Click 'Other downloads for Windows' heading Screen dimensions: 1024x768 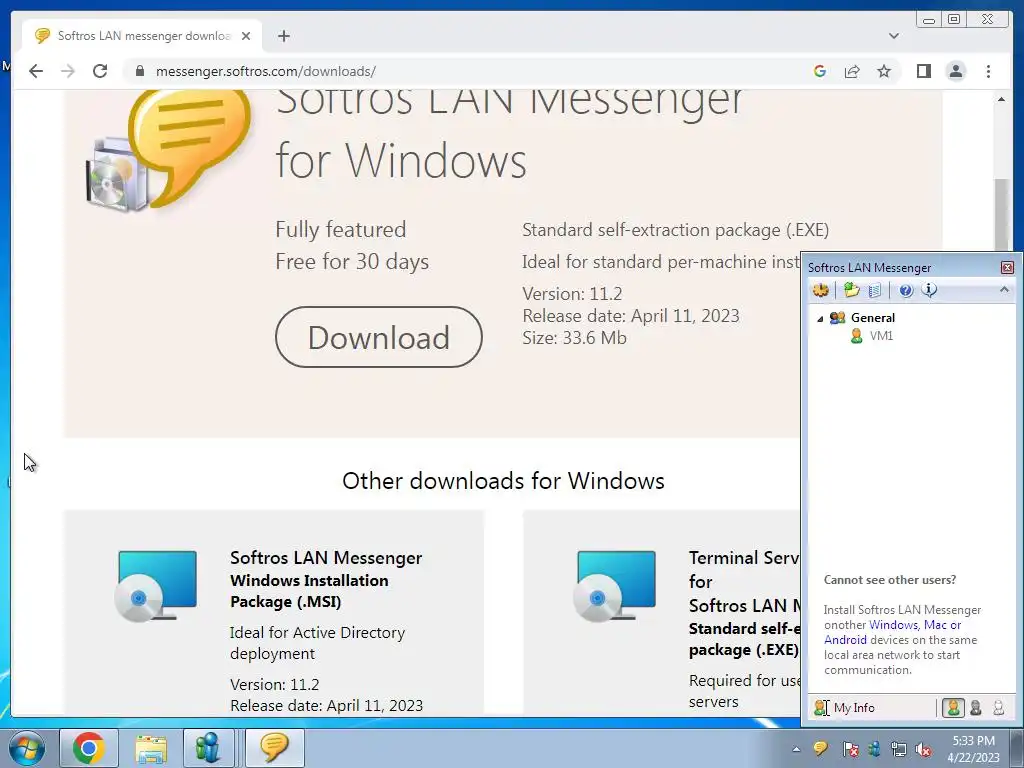(503, 481)
